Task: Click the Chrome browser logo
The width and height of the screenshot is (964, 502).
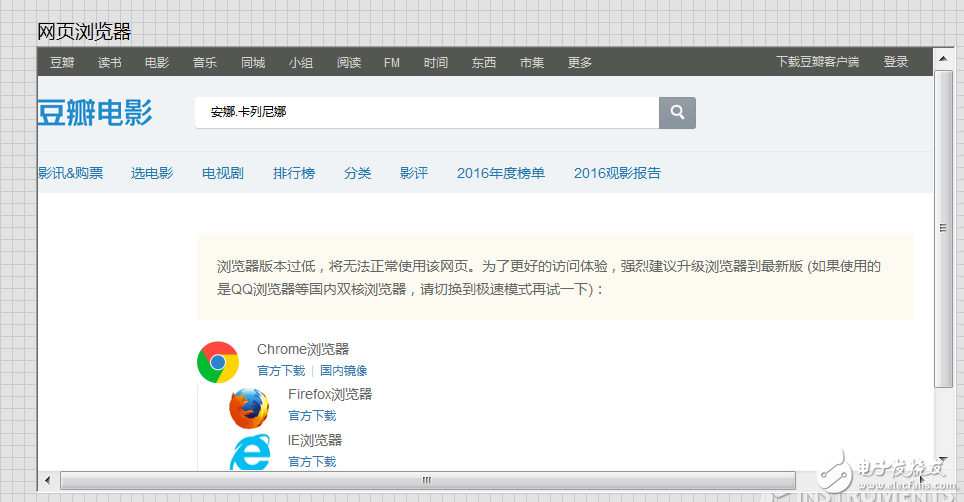Action: pyautogui.click(x=218, y=362)
